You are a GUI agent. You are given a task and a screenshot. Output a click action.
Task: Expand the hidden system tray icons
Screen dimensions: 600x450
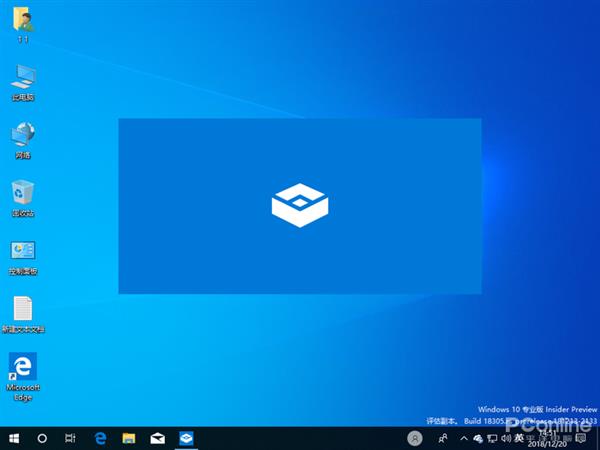coord(464,439)
